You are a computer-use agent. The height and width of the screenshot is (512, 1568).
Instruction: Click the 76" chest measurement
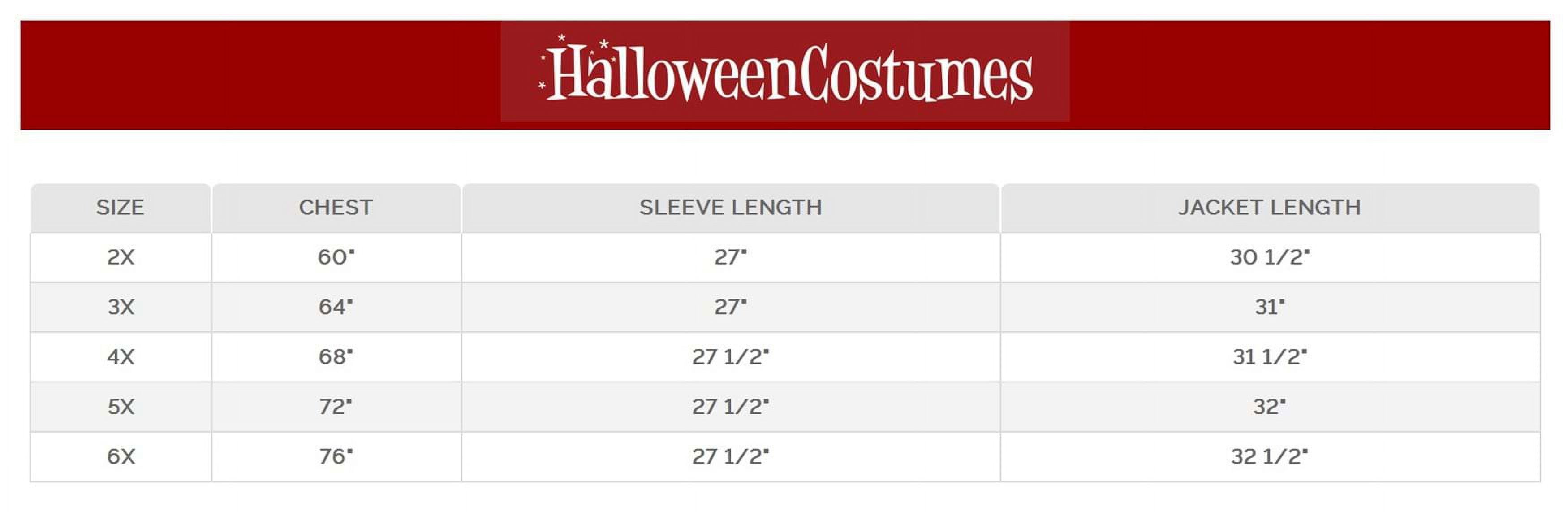[x=336, y=457]
